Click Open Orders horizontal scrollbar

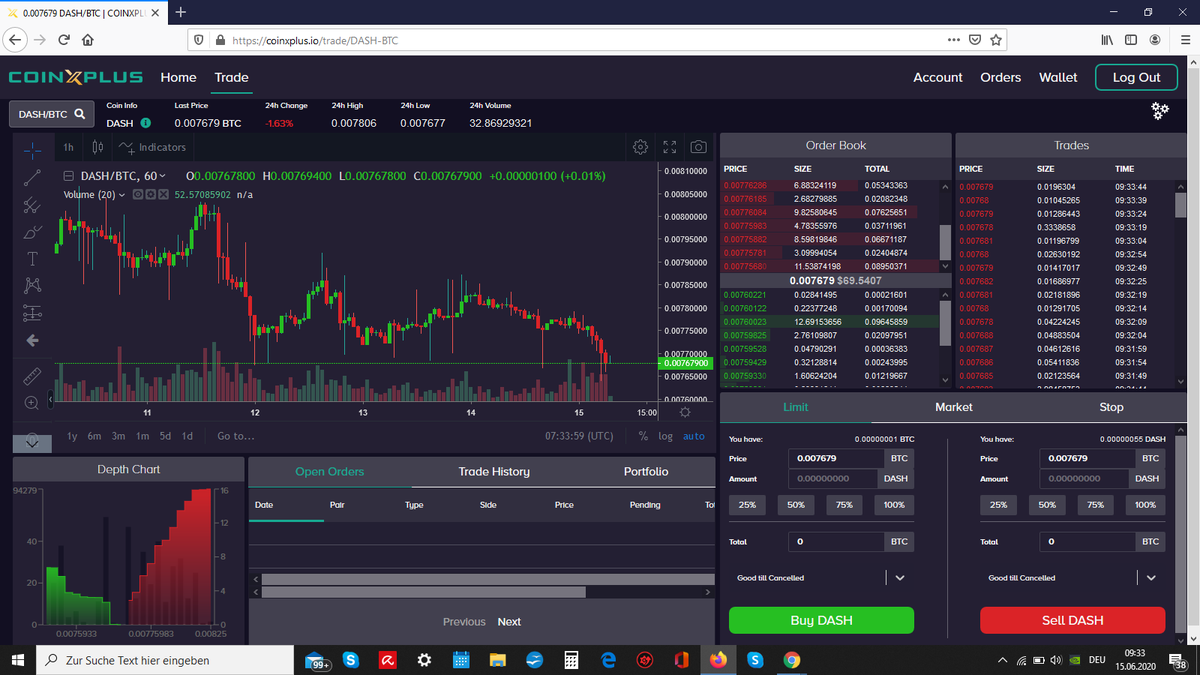[x=423, y=591]
